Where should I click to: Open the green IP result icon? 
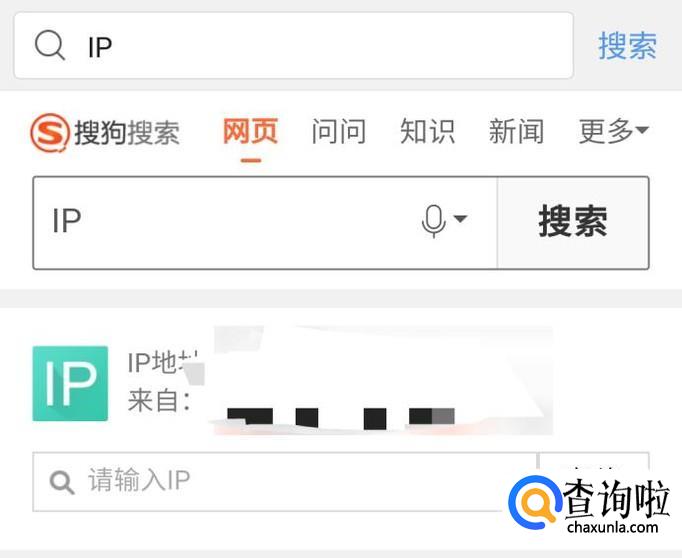pos(70,383)
